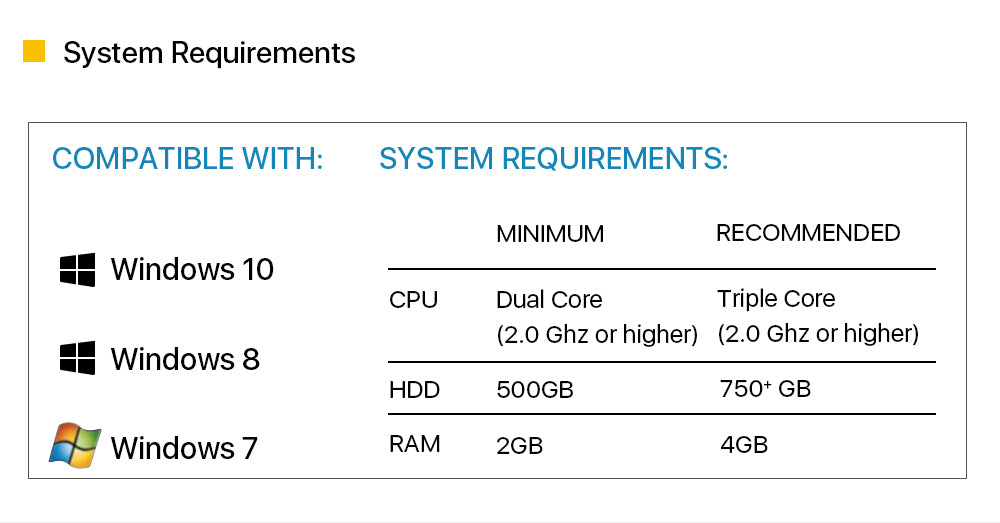1000x523 pixels.
Task: Click the Triple Core recommended CPU cell
Action: click(818, 316)
